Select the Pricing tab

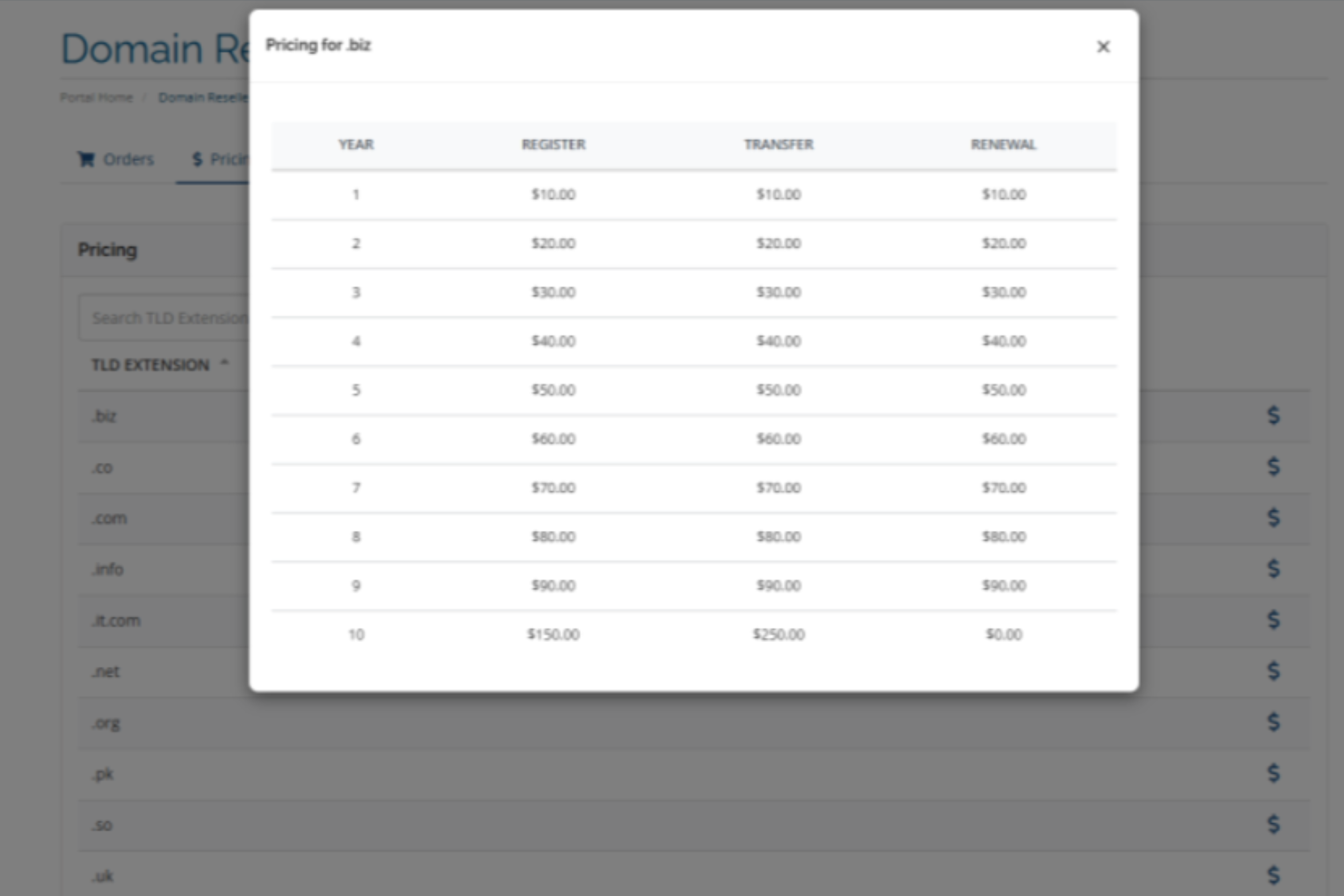[x=221, y=159]
